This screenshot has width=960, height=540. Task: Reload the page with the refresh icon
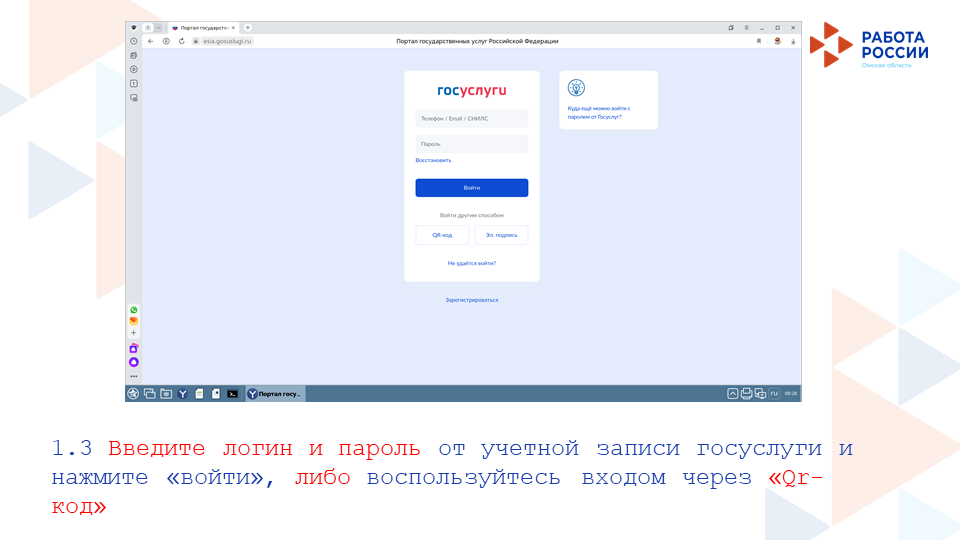click(181, 41)
